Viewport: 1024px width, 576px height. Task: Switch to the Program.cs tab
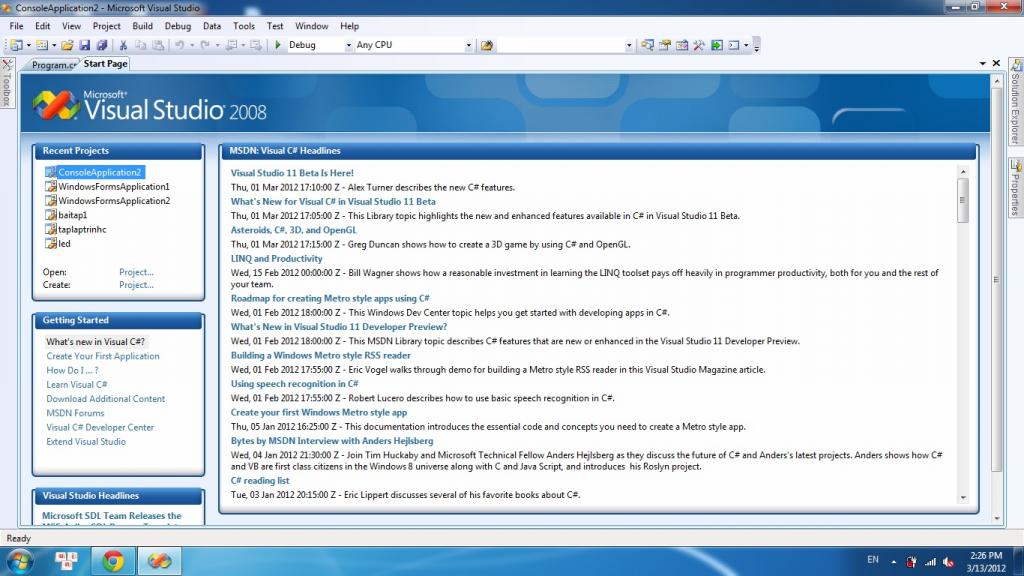click(x=54, y=65)
